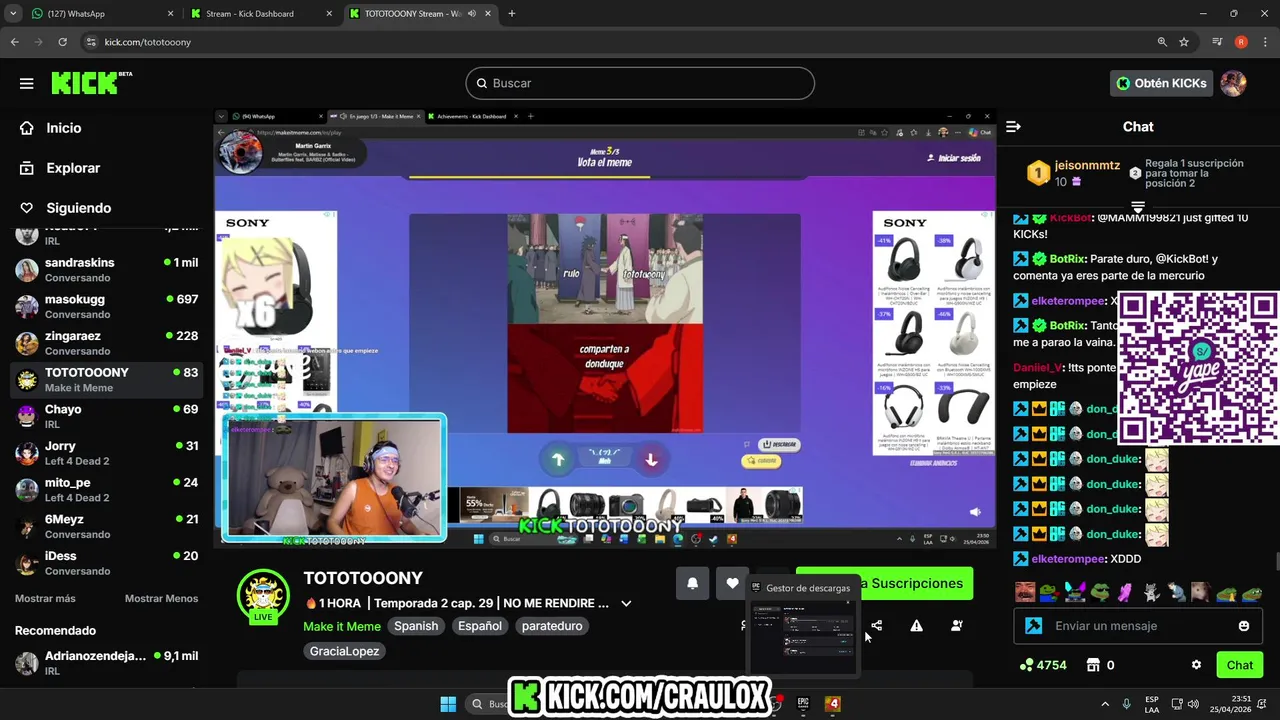Bookmark this page with the star icon
1280x720 pixels.
pos(1184,42)
